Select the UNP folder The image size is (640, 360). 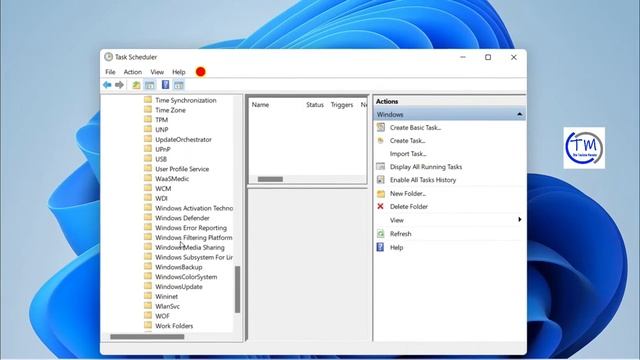pos(162,129)
